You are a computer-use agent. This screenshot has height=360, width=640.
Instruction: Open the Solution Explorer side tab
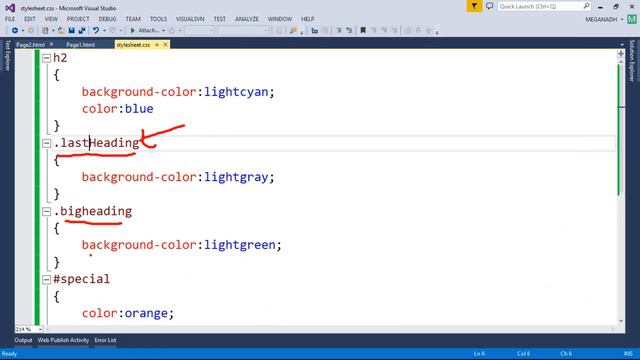tap(632, 61)
